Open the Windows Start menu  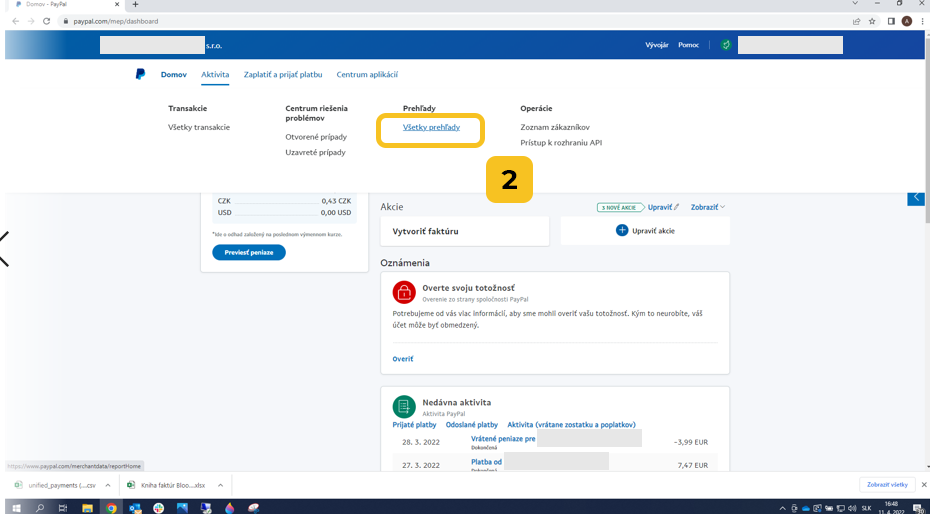[16, 508]
